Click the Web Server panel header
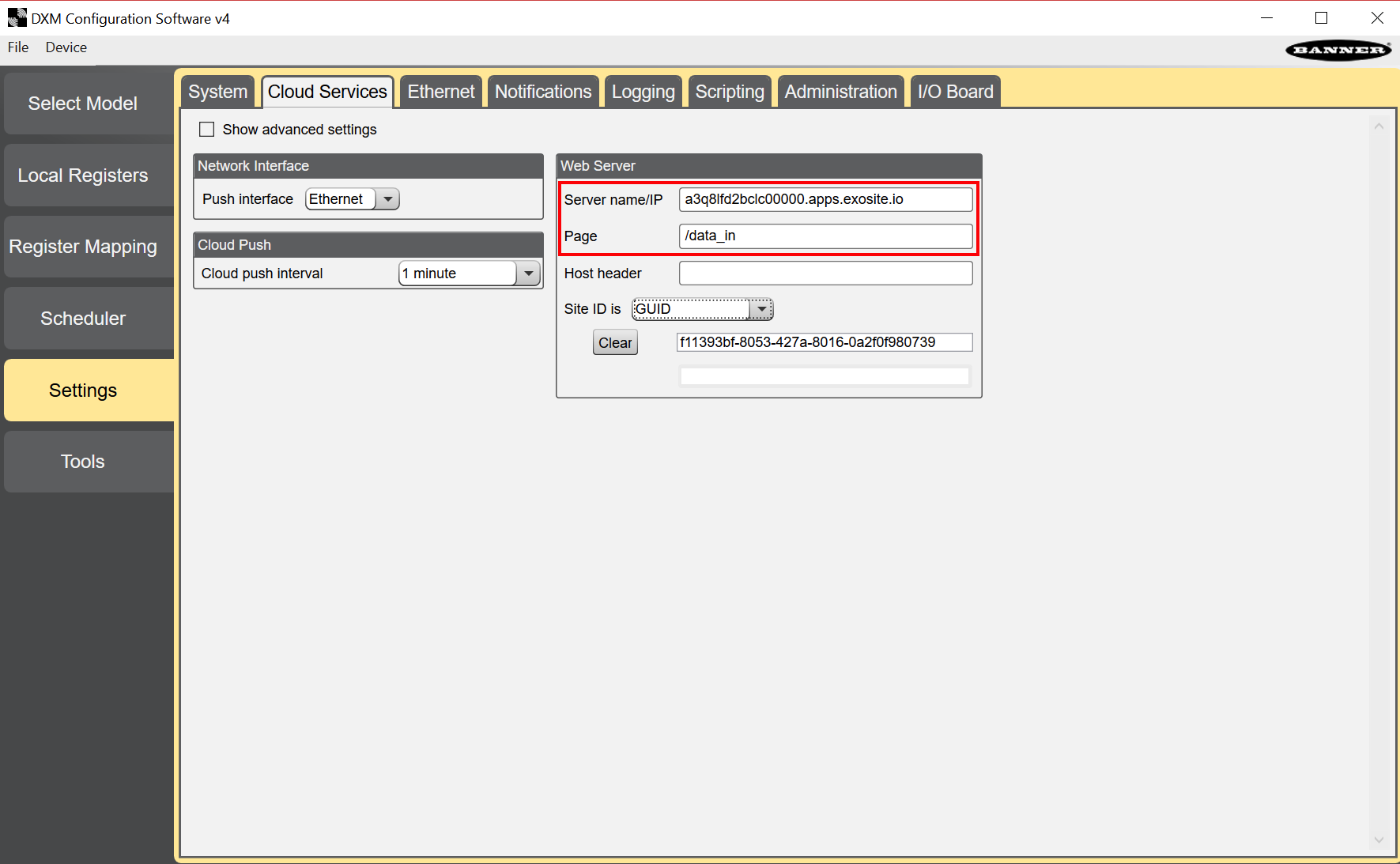 click(x=769, y=166)
